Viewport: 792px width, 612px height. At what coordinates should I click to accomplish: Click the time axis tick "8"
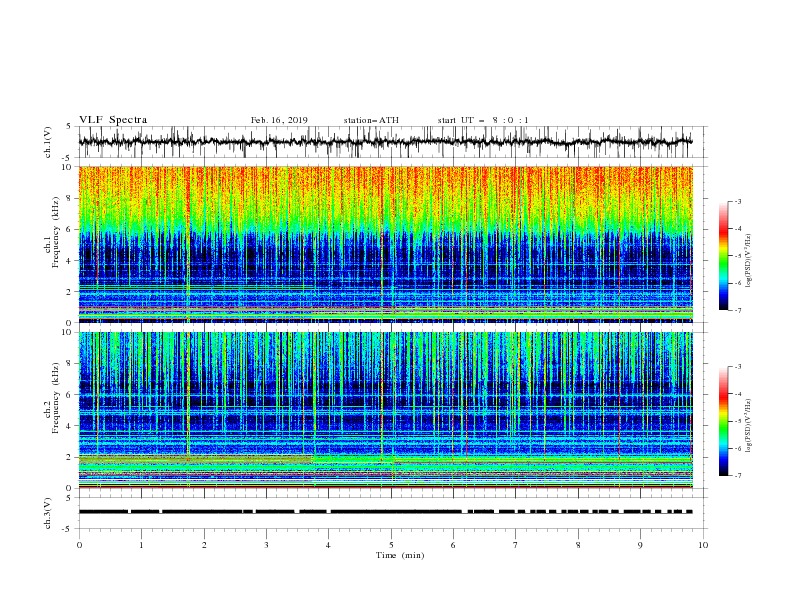coord(578,545)
